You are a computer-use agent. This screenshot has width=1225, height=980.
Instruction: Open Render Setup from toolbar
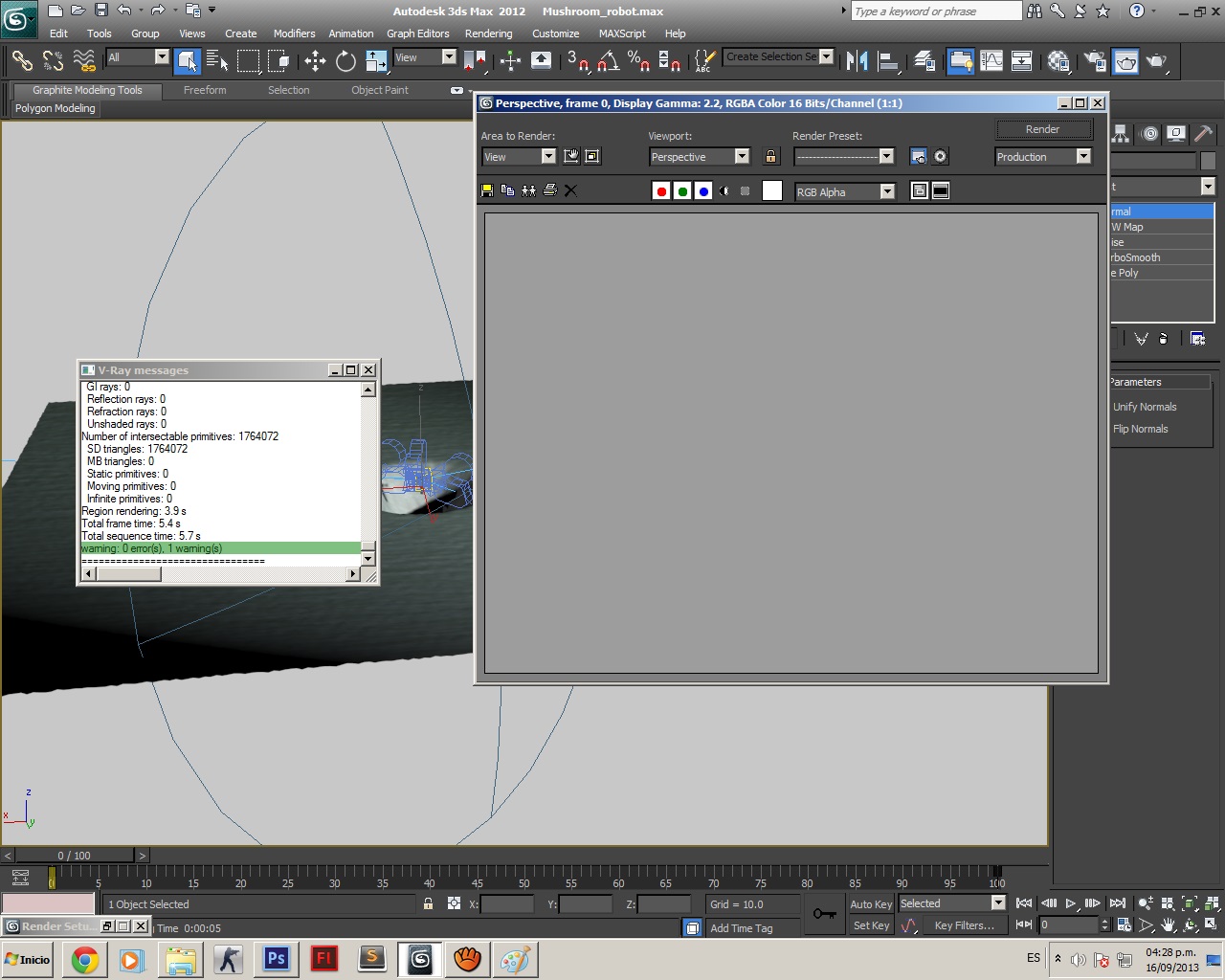coord(1095,60)
